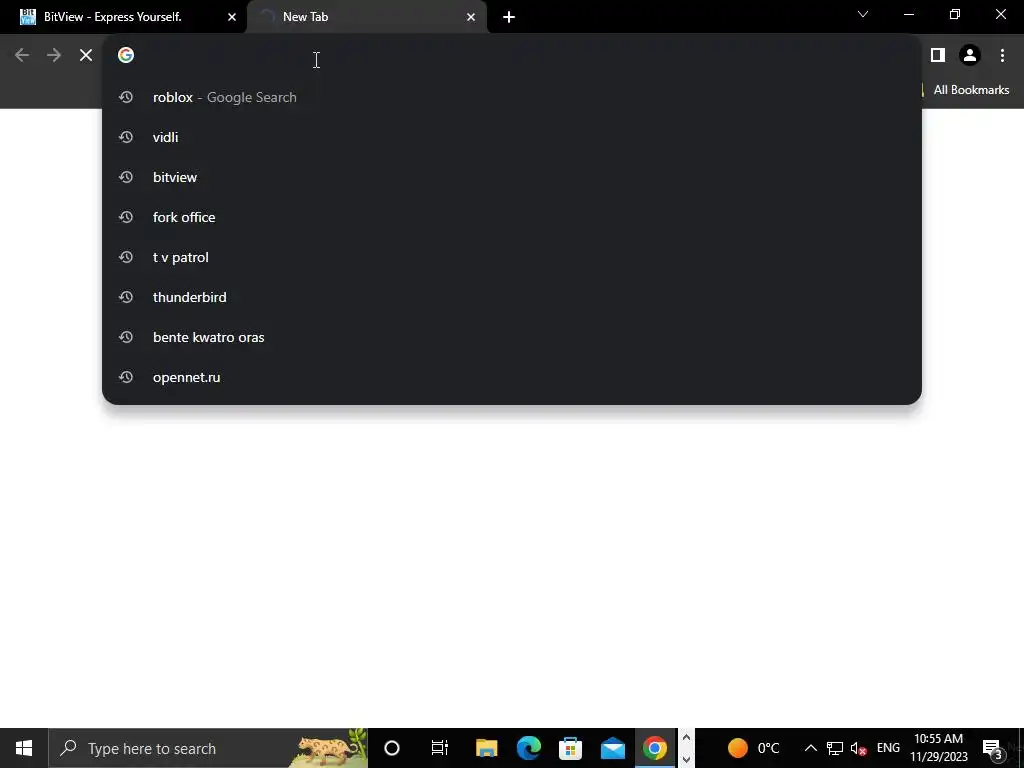The image size is (1024, 768).
Task: Open Cortana circle icon on taskbar
Action: click(x=392, y=748)
